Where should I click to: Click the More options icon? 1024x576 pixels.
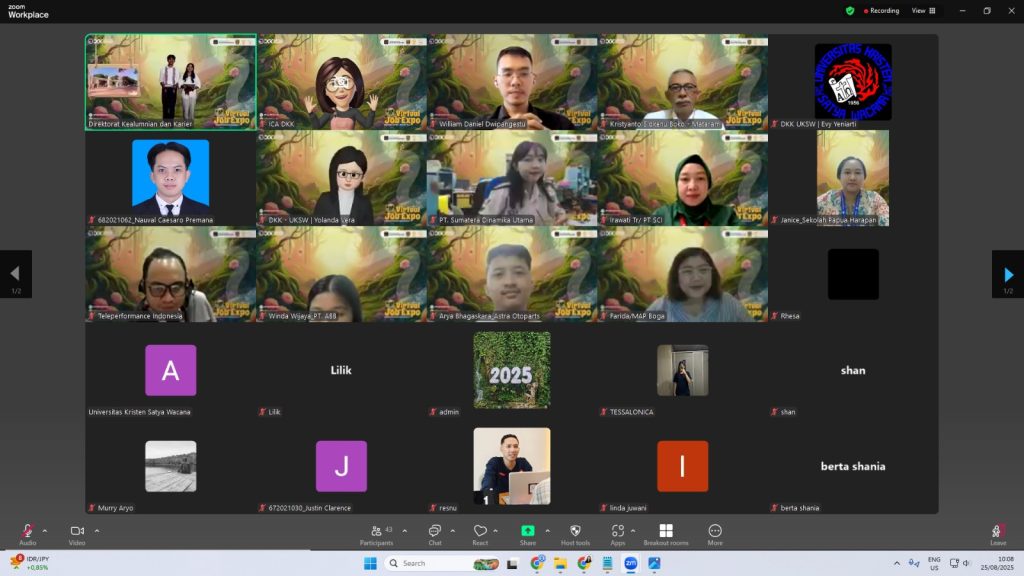[715, 531]
